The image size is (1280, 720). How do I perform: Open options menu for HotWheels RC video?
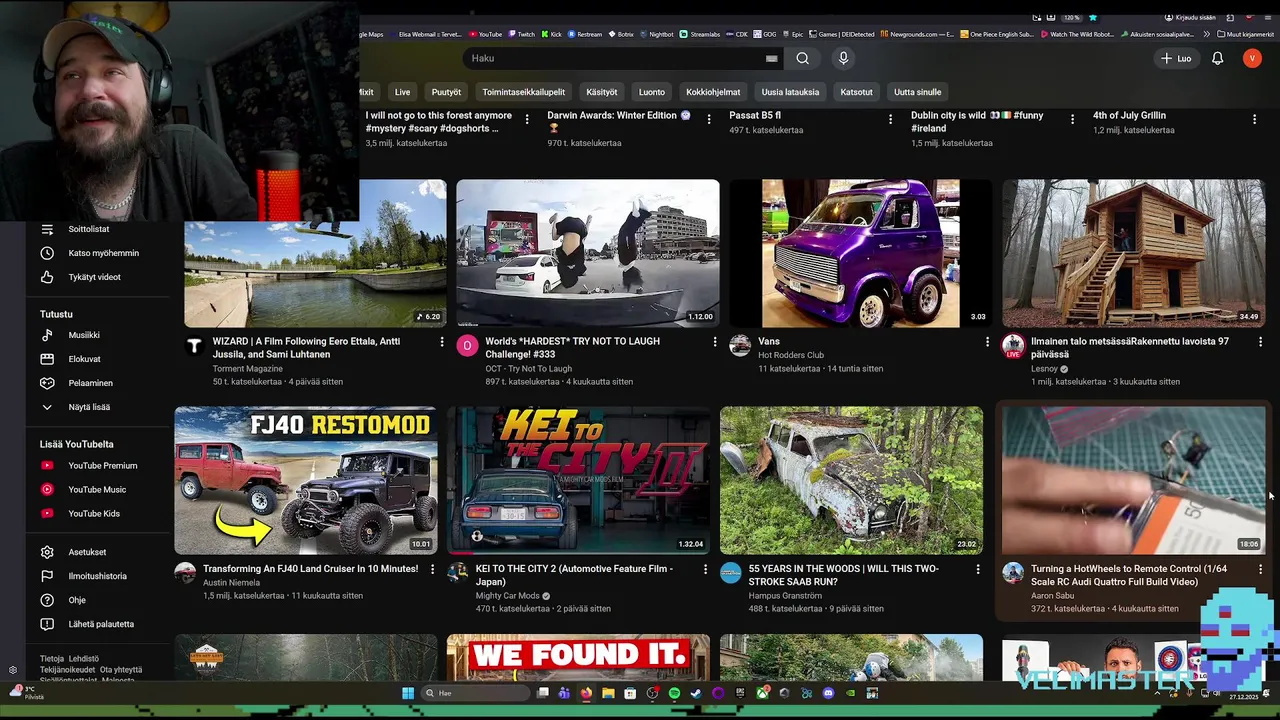coord(1260,569)
